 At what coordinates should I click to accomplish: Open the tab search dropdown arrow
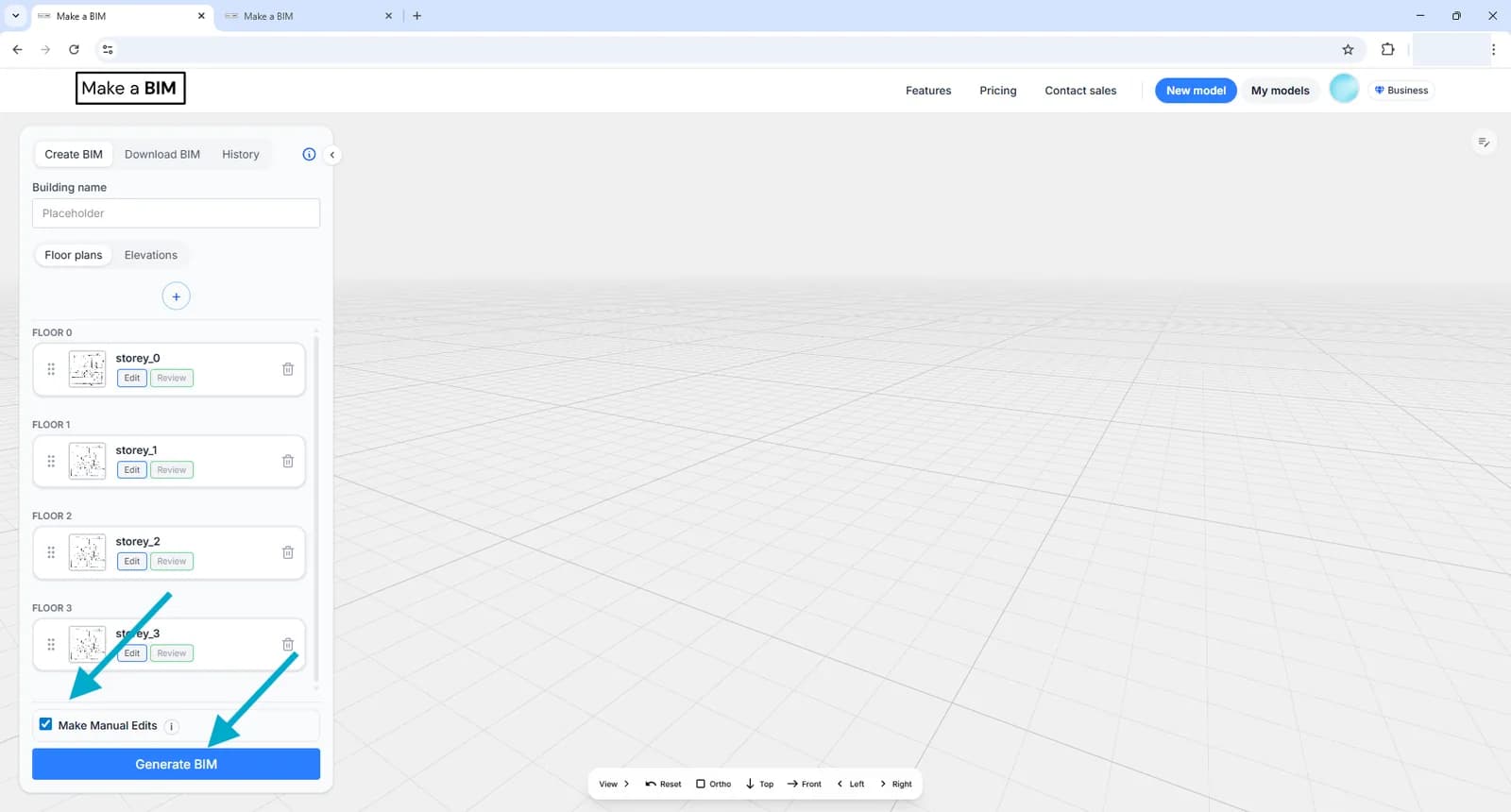click(15, 15)
